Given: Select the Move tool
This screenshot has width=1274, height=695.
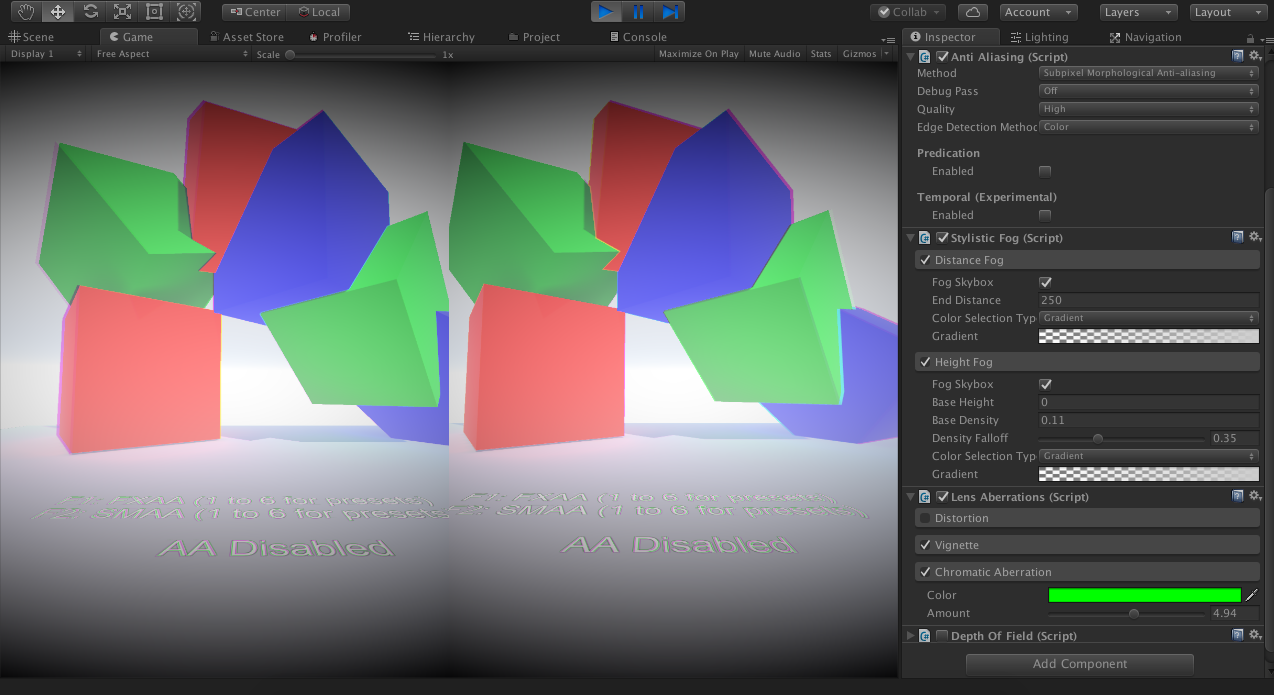Looking at the screenshot, I should [58, 12].
